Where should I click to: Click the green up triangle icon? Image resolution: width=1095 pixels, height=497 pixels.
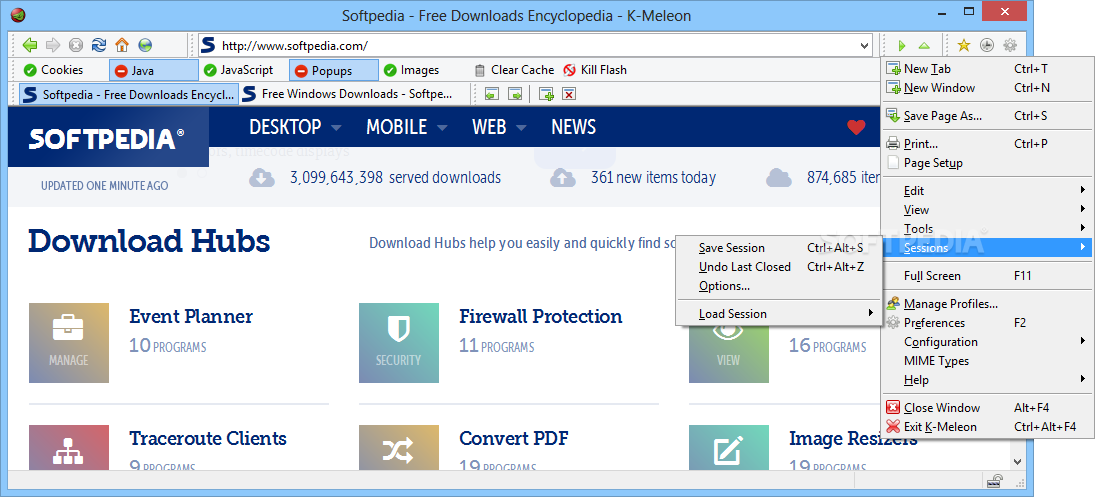[924, 45]
